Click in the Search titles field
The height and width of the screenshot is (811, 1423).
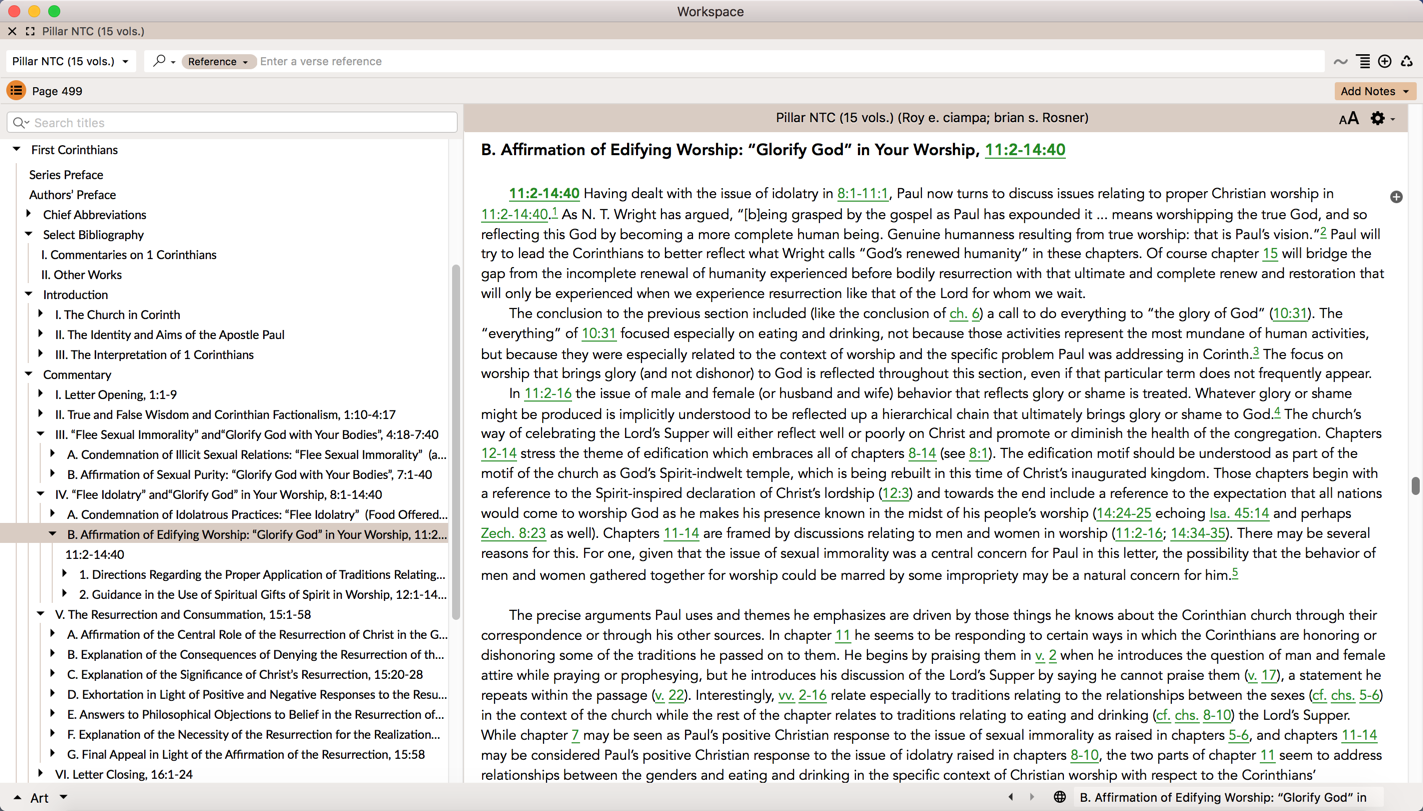[232, 122]
